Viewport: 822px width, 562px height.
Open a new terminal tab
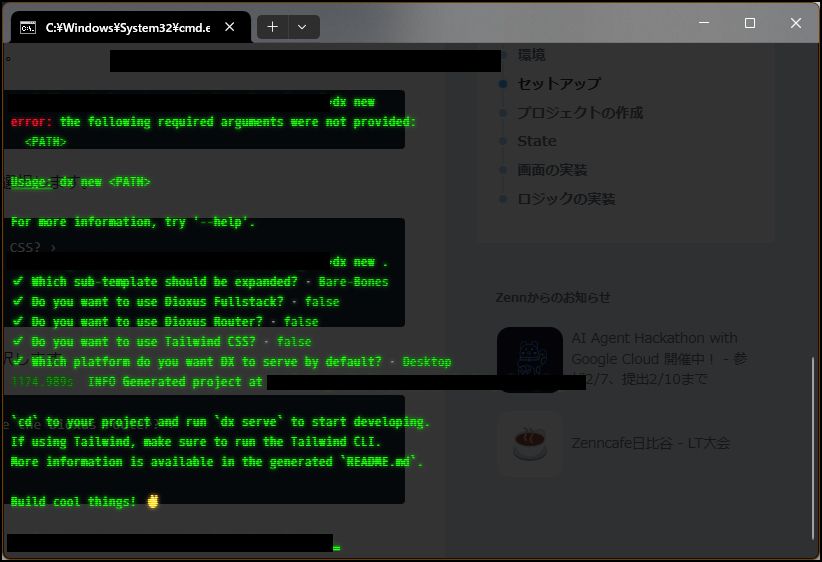(273, 27)
